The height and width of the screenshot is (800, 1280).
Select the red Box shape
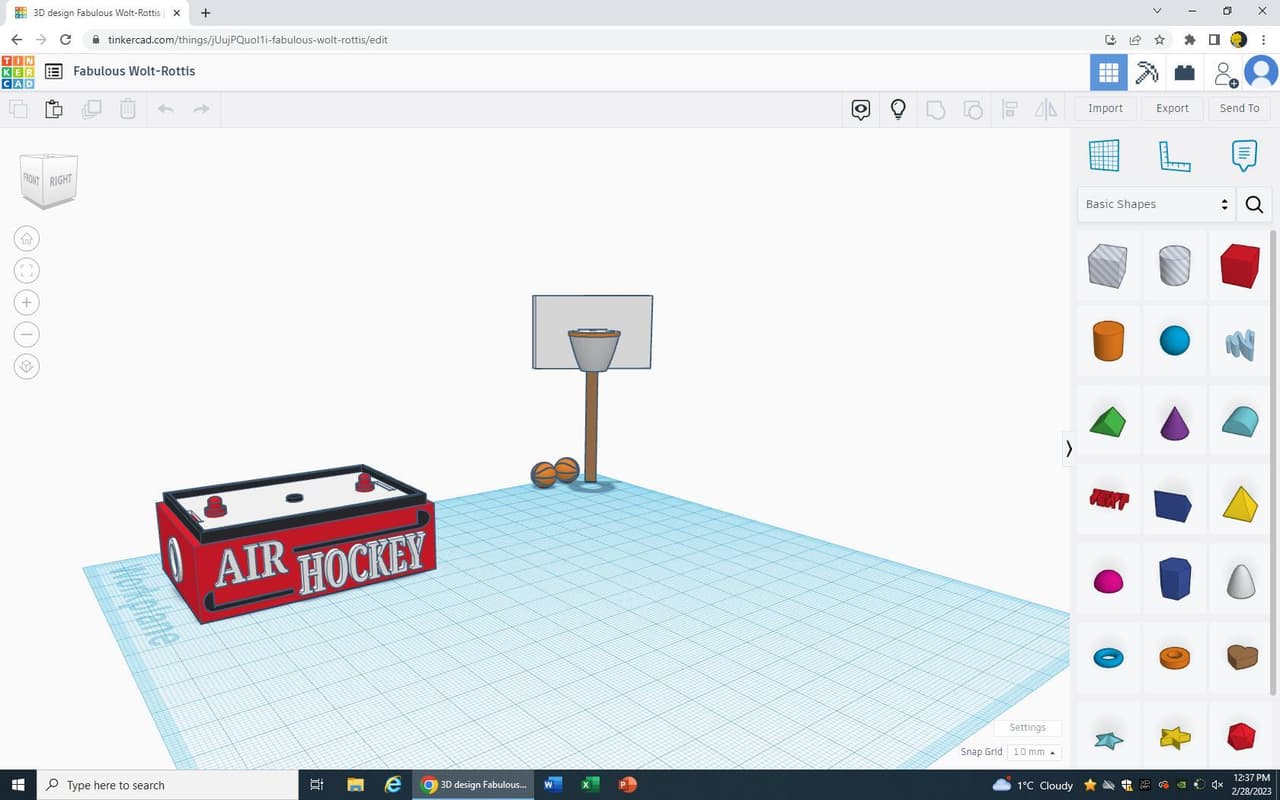point(1240,265)
